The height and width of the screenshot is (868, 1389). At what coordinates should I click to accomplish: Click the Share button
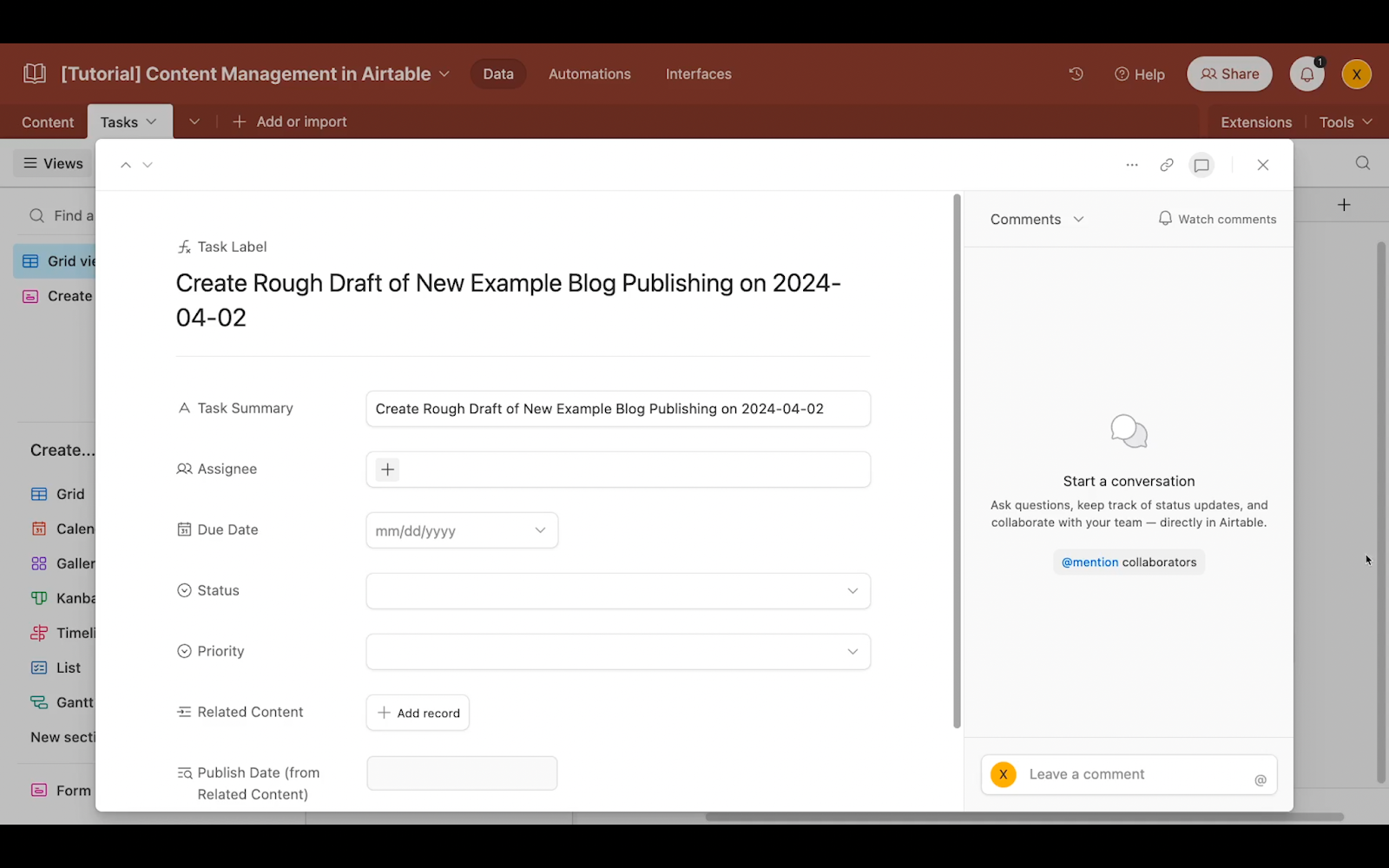click(1229, 75)
